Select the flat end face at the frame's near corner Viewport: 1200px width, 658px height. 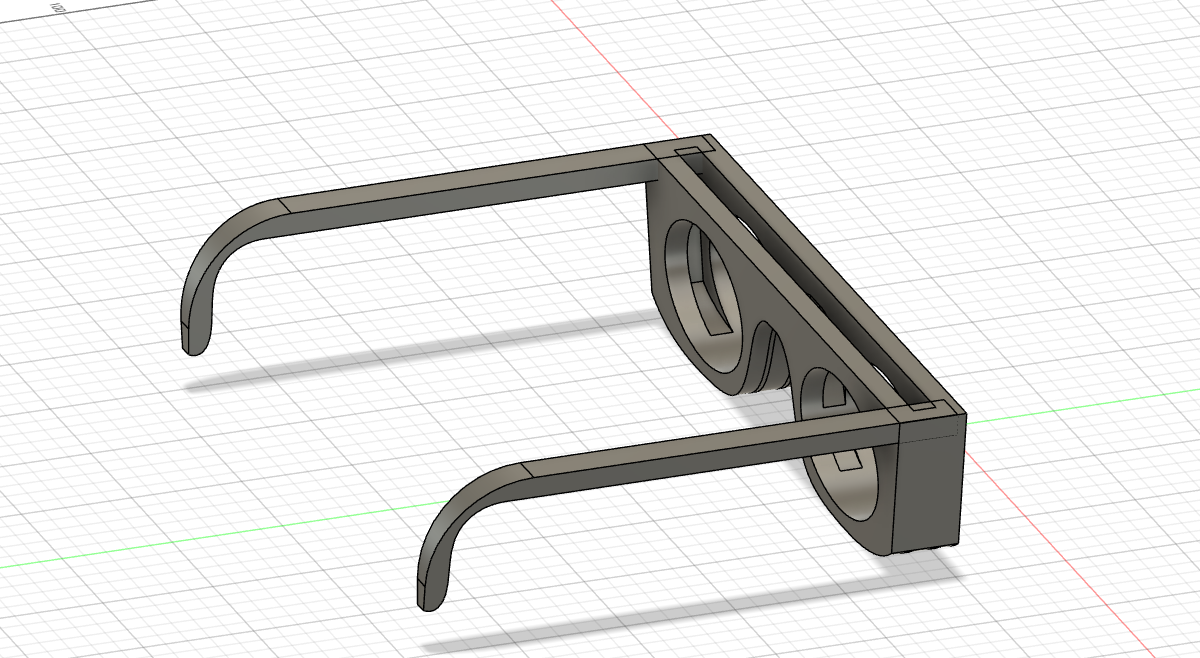pyautogui.click(x=930, y=482)
